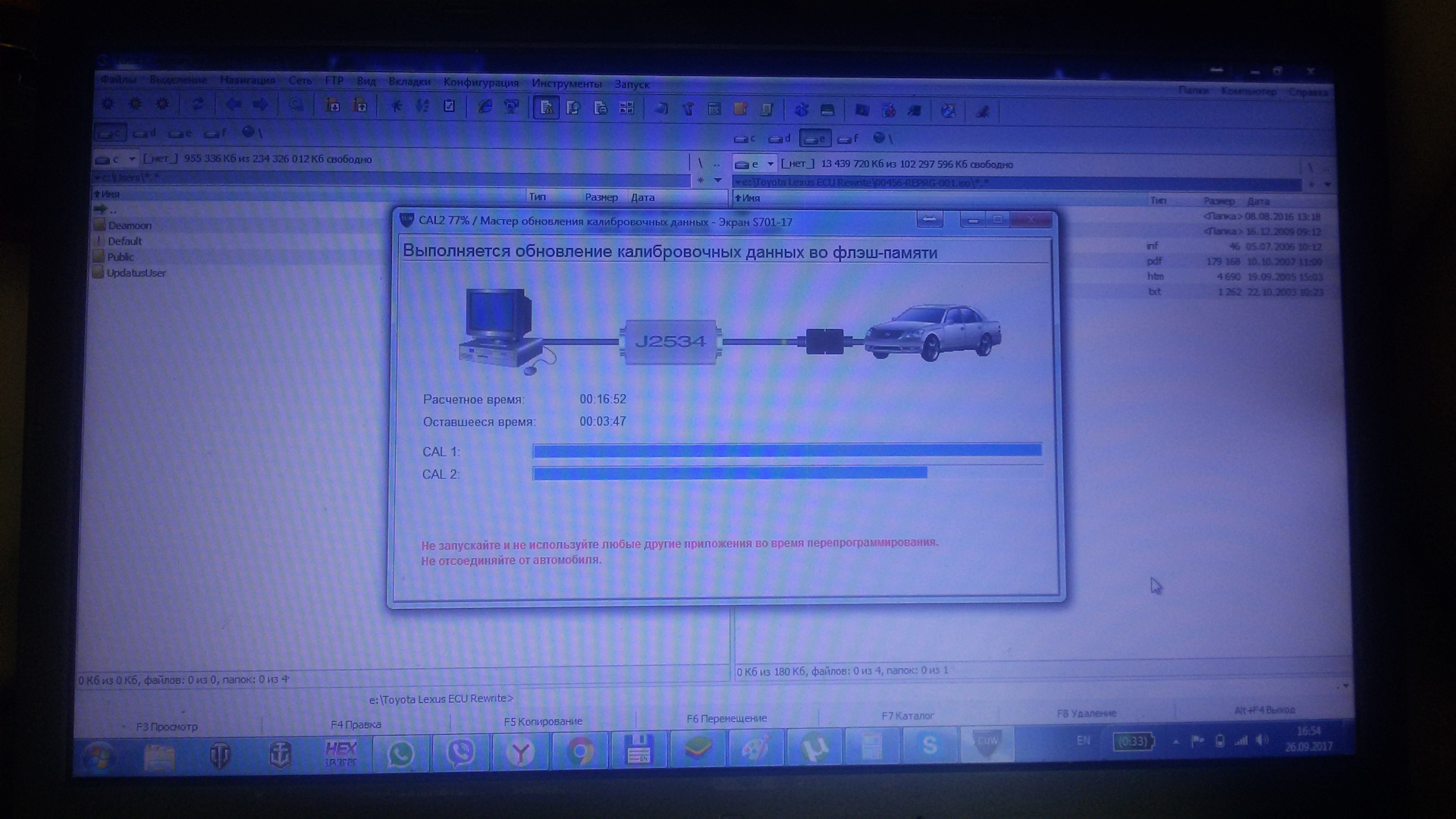Select drive d in left drive bar
The width and height of the screenshot is (1456, 819).
(144, 133)
